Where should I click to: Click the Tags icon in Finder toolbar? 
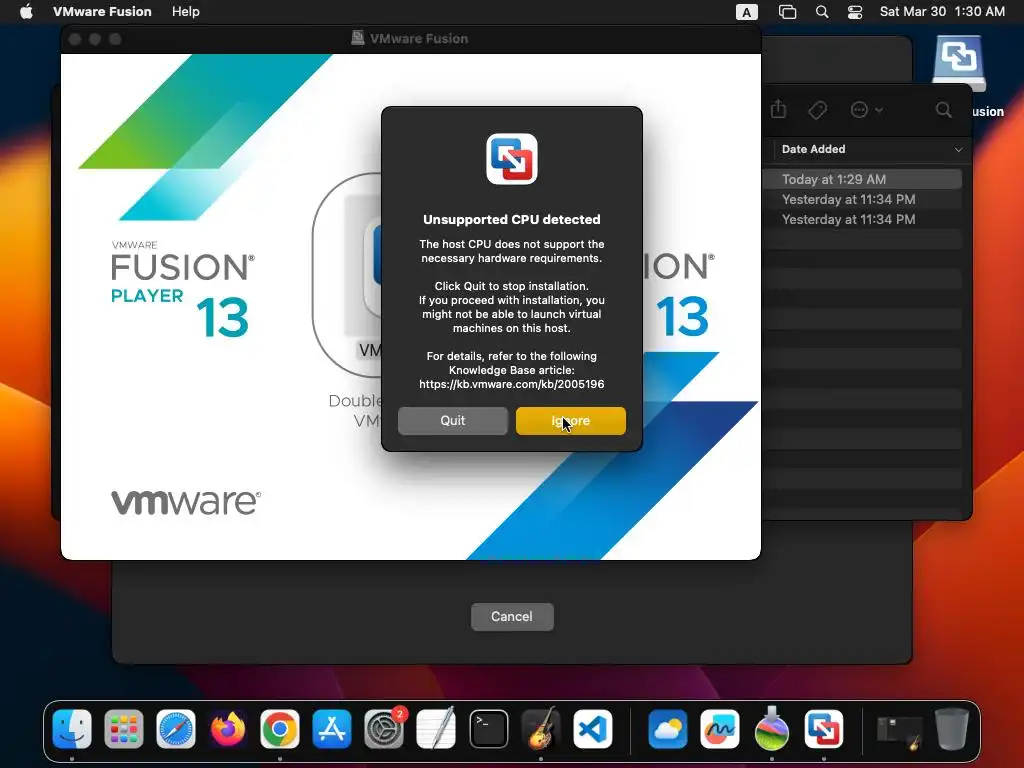click(818, 110)
